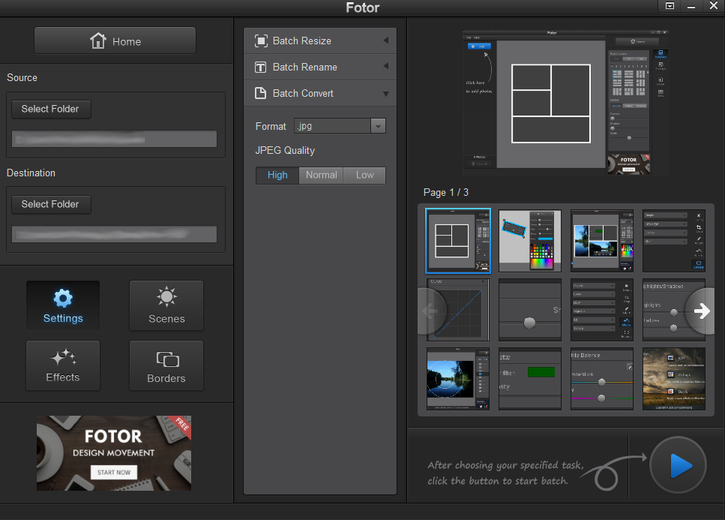This screenshot has width=725, height=520.
Task: Expand the Batch Rename section
Action: tap(320, 67)
